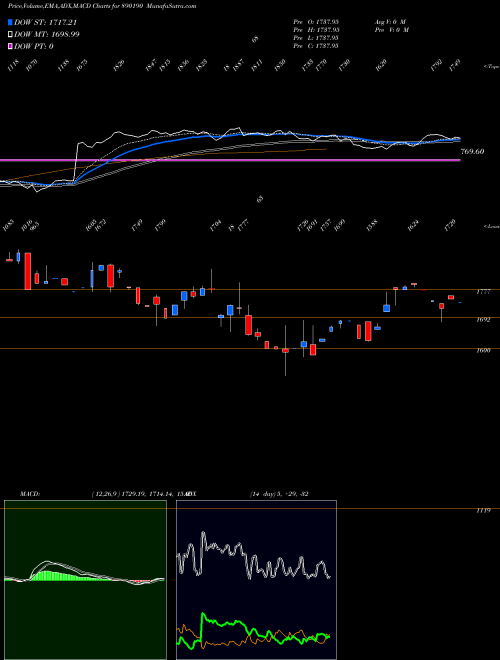Click the chart title mentioning MunafaSutra.com
This screenshot has height=660, width=500.
[101, 6]
